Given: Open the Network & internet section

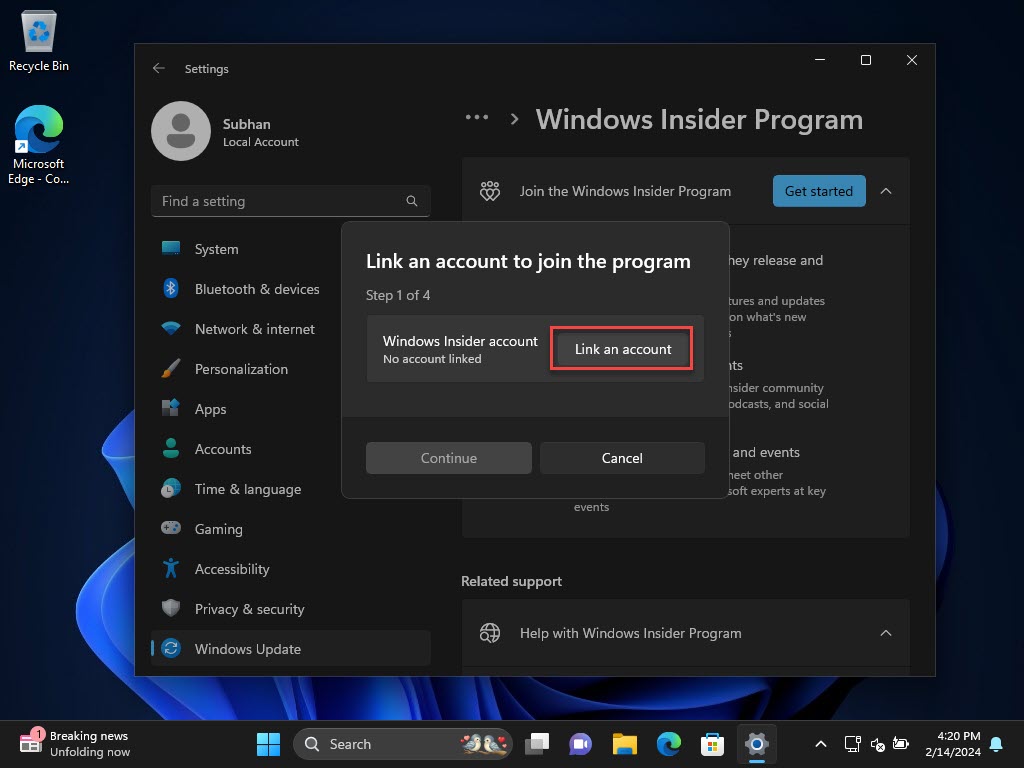Looking at the screenshot, I should 254,329.
